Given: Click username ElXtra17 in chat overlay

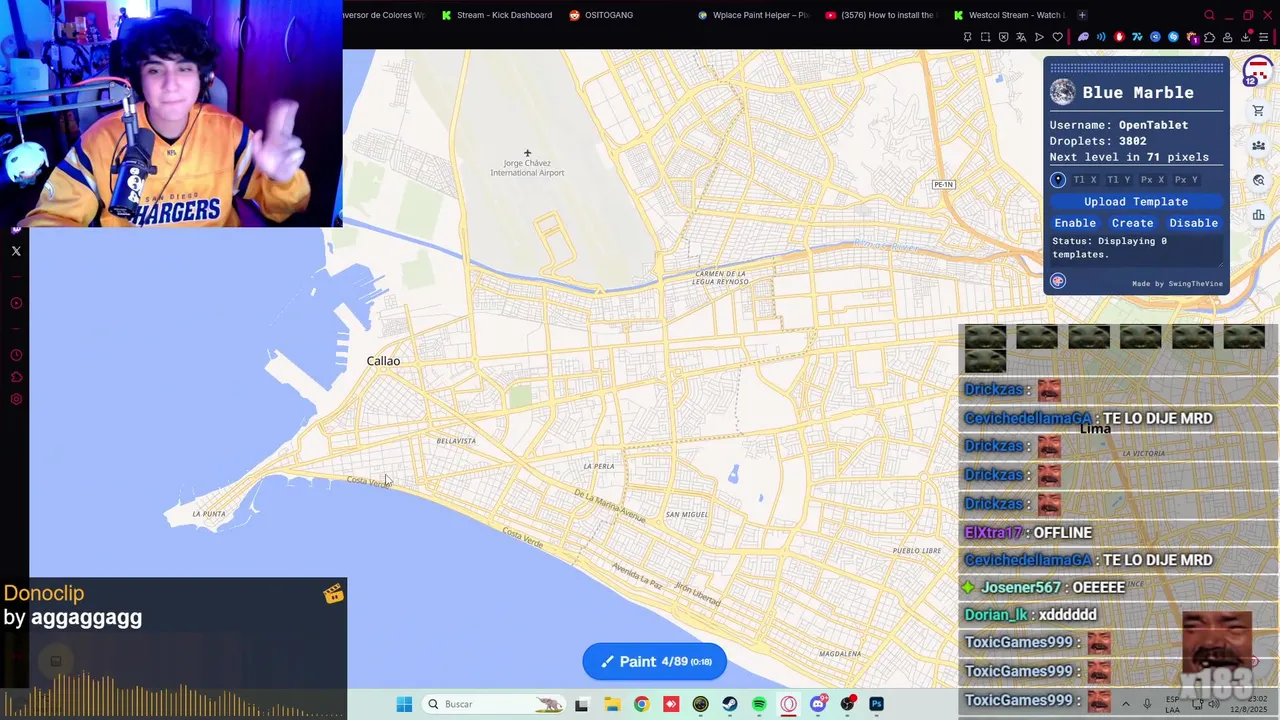Looking at the screenshot, I should [x=993, y=533].
